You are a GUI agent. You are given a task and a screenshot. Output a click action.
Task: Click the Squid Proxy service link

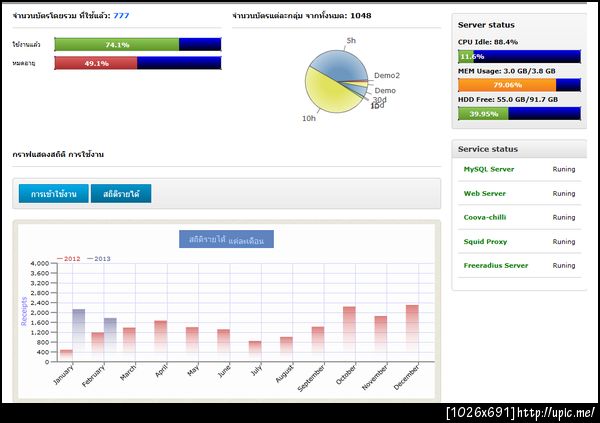[485, 242]
